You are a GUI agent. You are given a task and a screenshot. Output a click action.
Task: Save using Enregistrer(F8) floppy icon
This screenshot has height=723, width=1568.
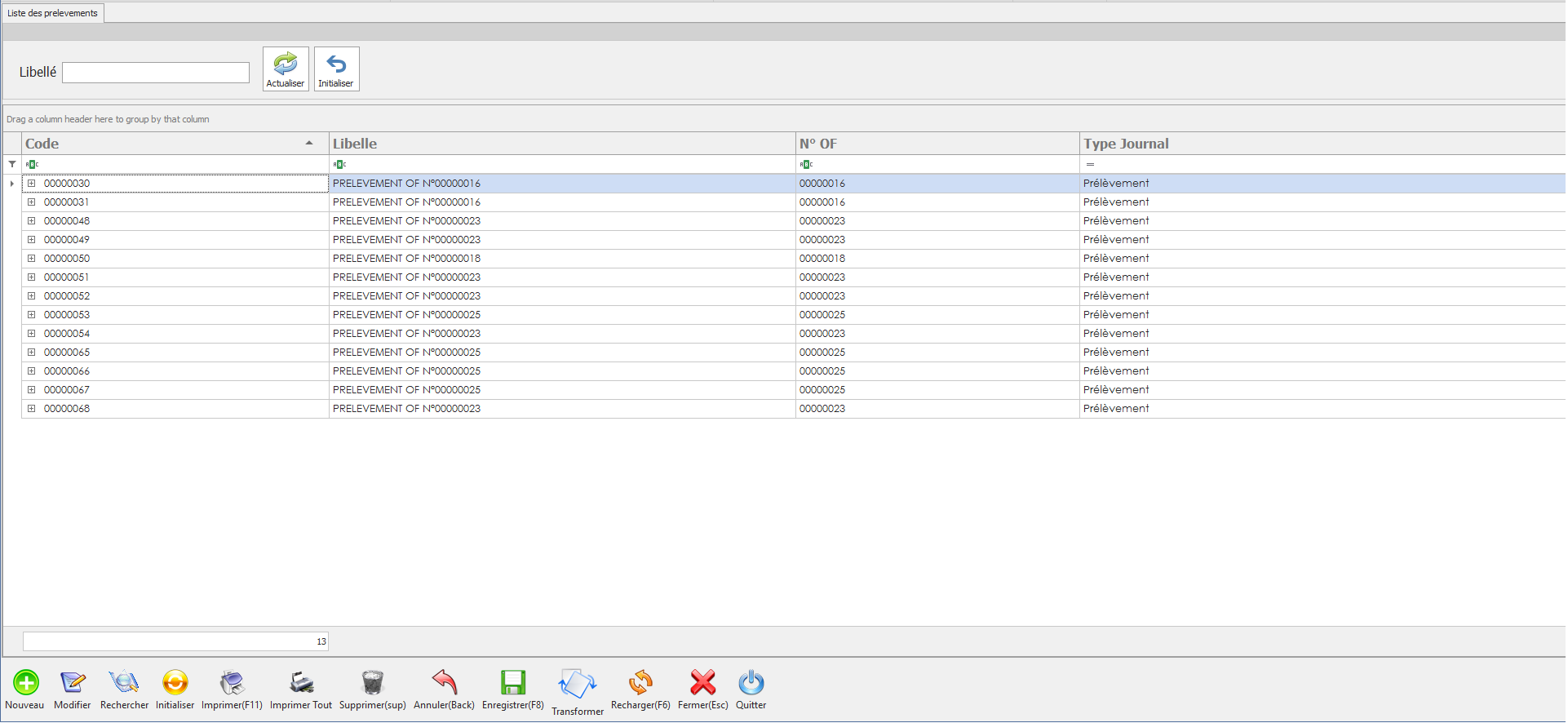[512, 683]
